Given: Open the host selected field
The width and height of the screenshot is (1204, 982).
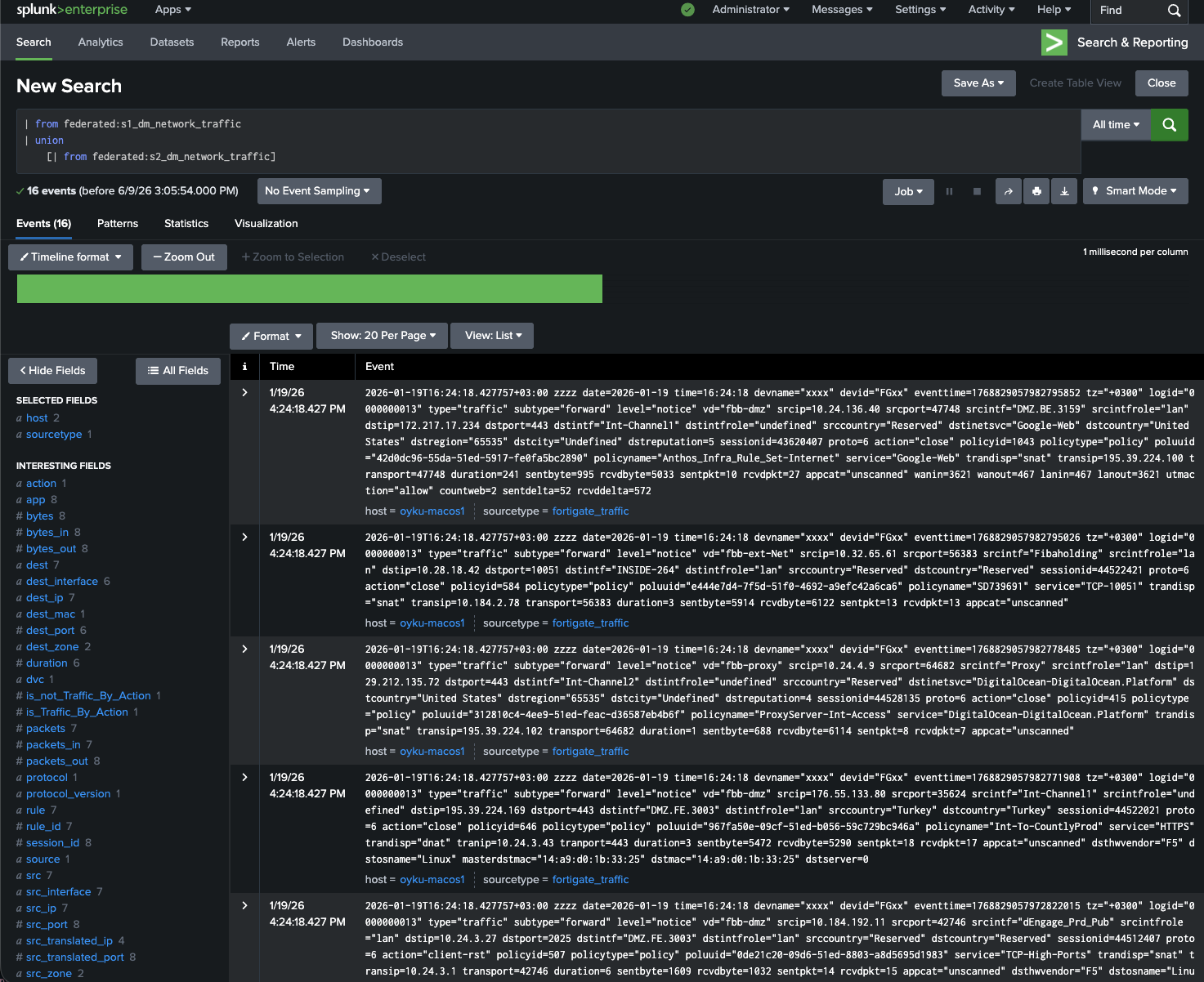Looking at the screenshot, I should [37, 418].
